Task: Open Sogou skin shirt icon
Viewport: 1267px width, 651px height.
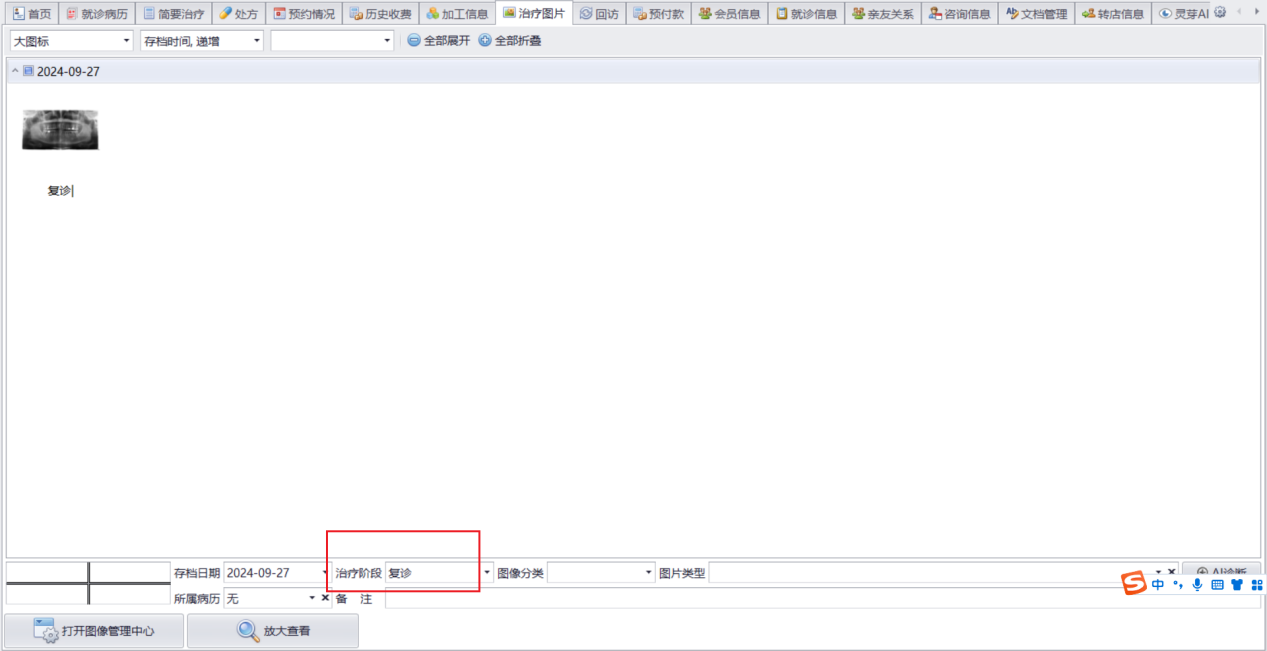Action: pos(1237,585)
